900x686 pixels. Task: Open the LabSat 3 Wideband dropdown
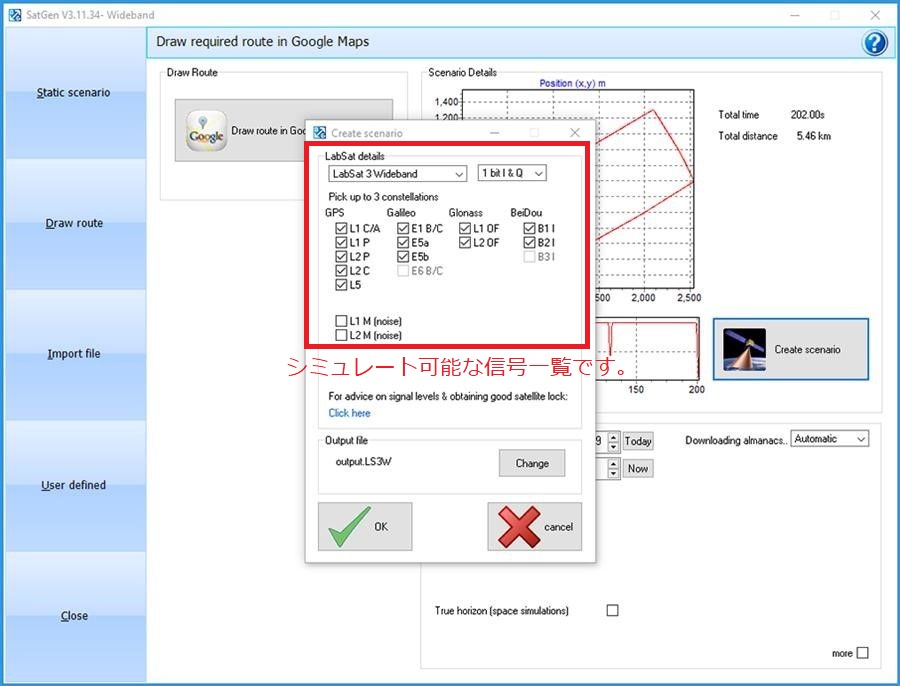[x=397, y=173]
